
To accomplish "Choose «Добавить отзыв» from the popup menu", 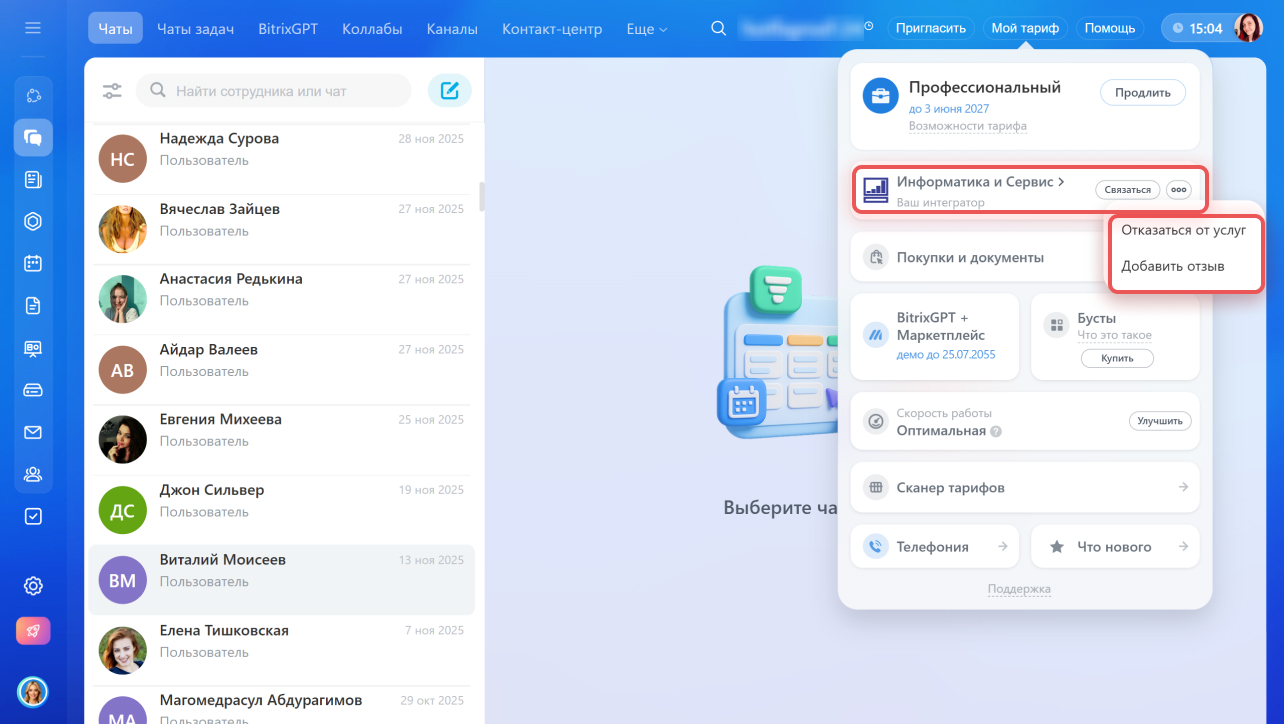I will [1172, 266].
